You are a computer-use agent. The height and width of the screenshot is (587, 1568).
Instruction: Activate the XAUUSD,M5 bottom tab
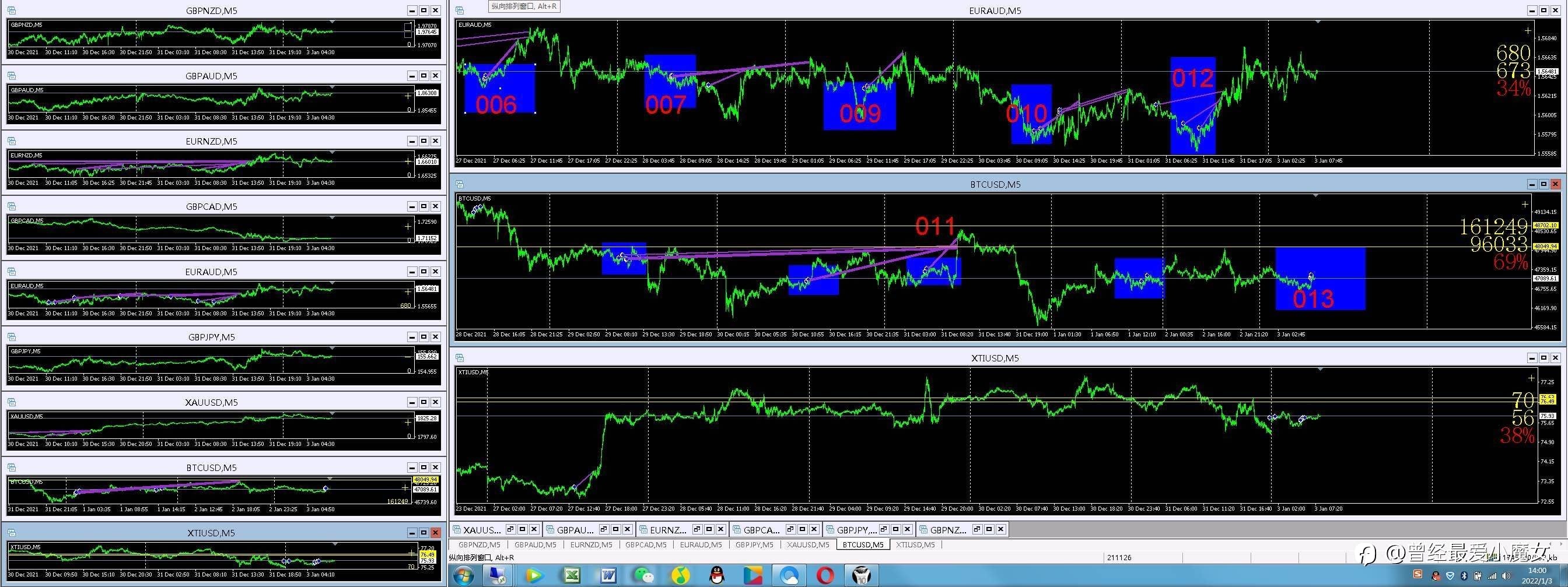coord(808,544)
